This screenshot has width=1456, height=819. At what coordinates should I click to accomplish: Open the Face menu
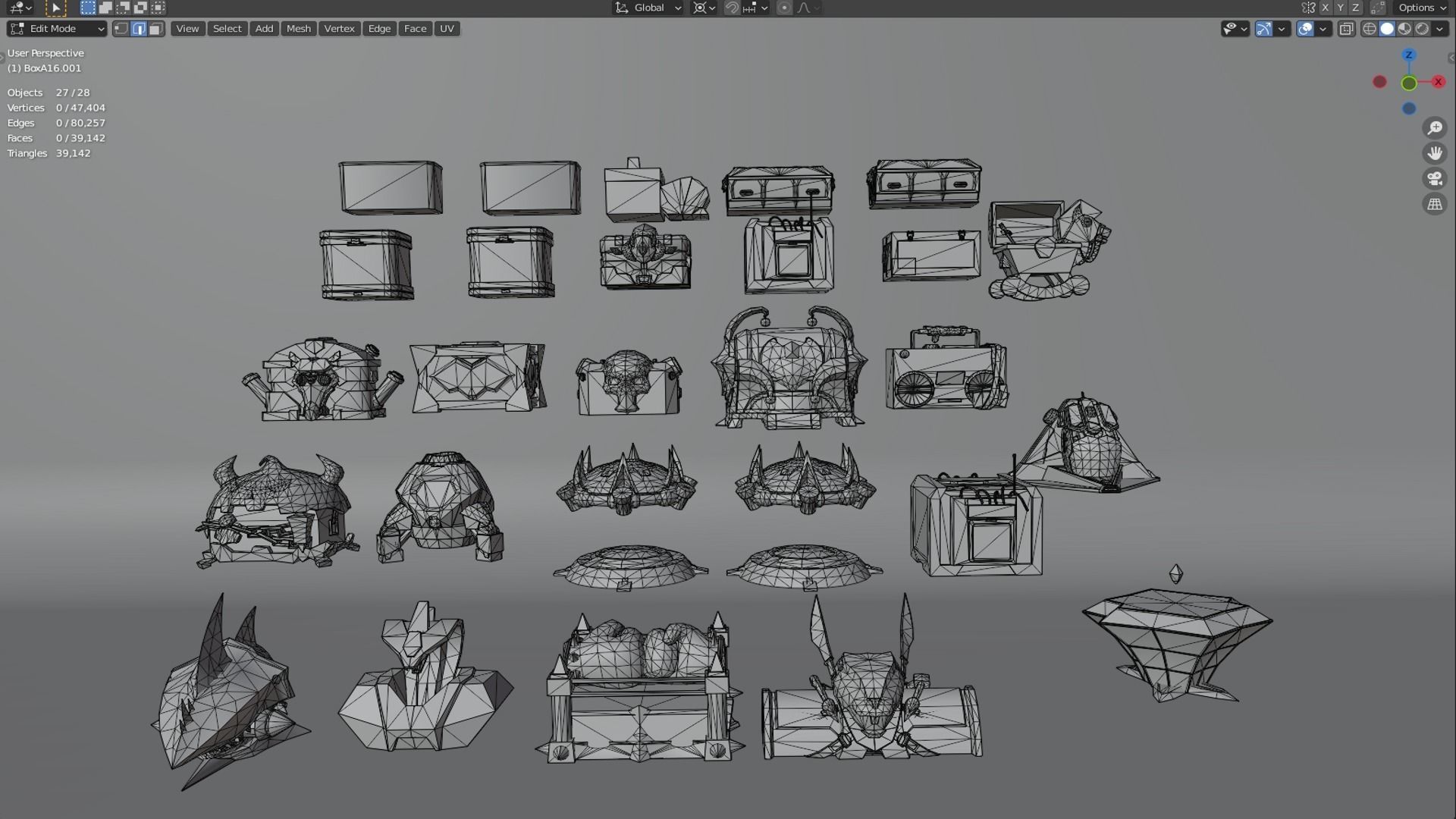[x=415, y=29]
